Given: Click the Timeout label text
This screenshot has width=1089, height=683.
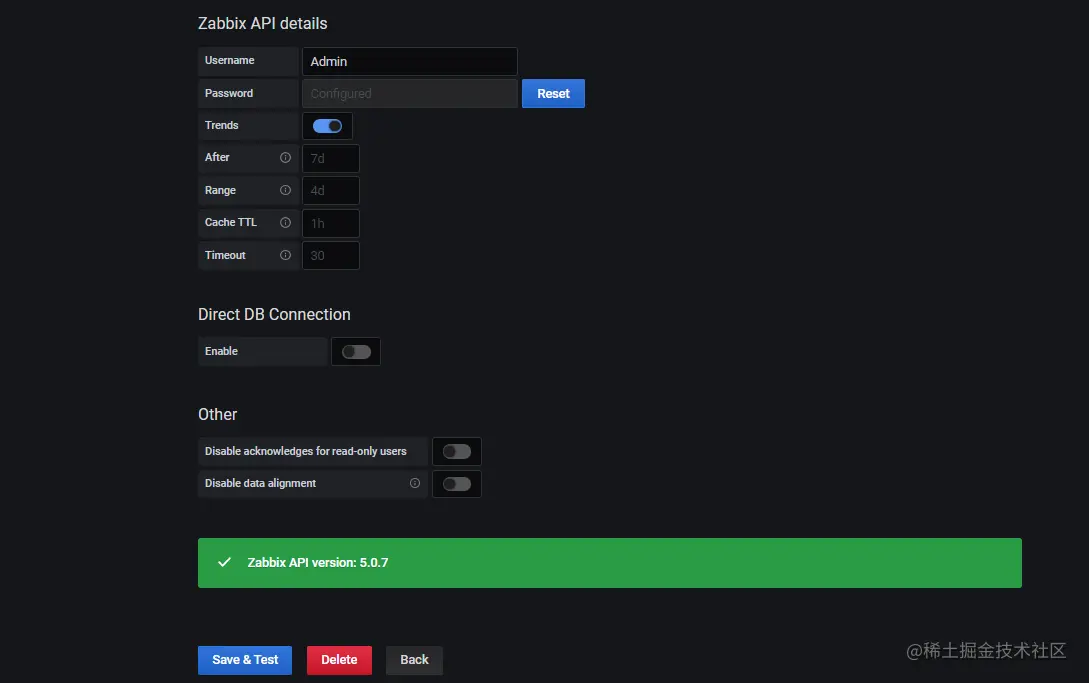Looking at the screenshot, I should click(225, 255).
